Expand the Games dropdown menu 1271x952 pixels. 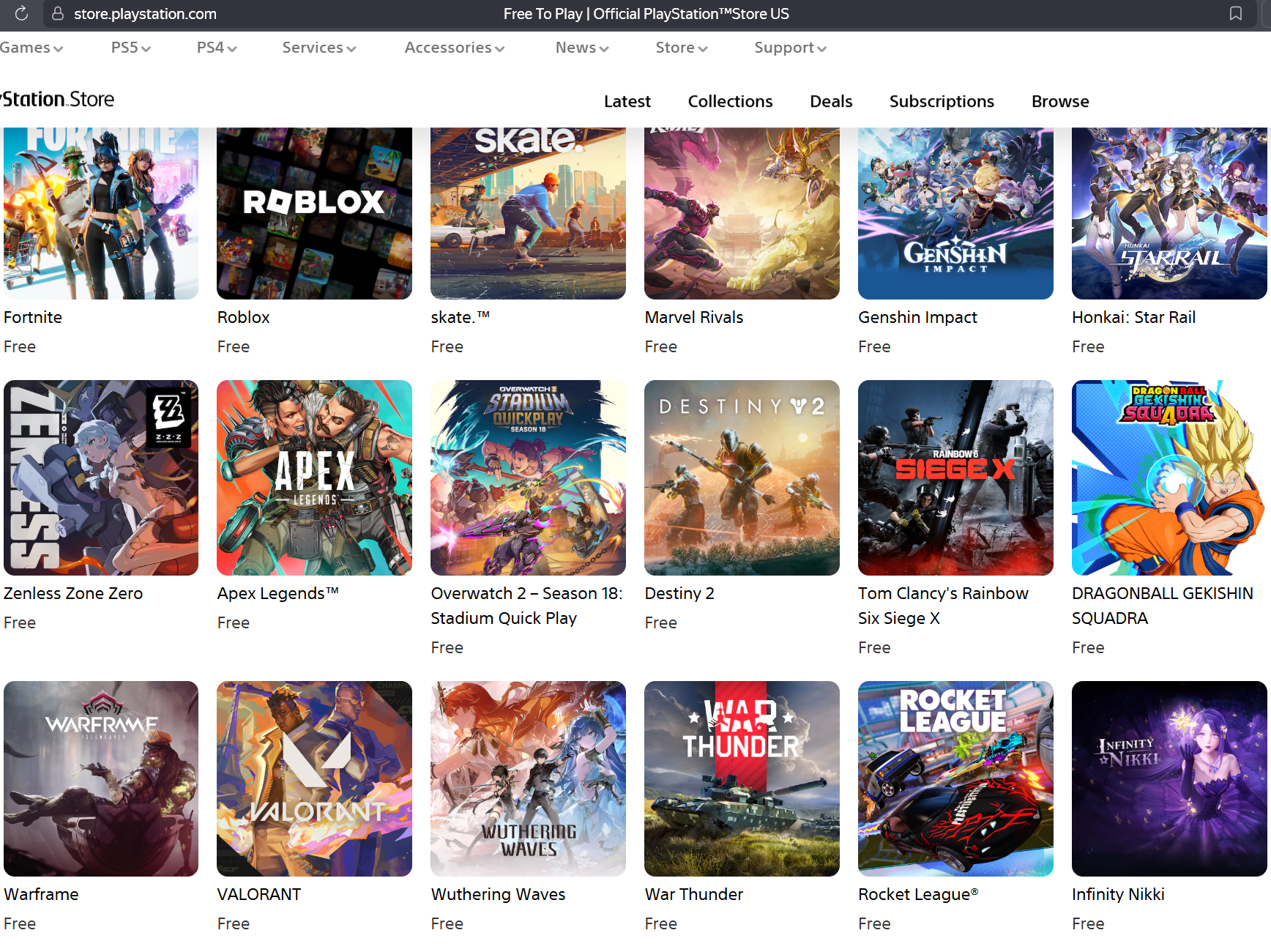[x=31, y=48]
